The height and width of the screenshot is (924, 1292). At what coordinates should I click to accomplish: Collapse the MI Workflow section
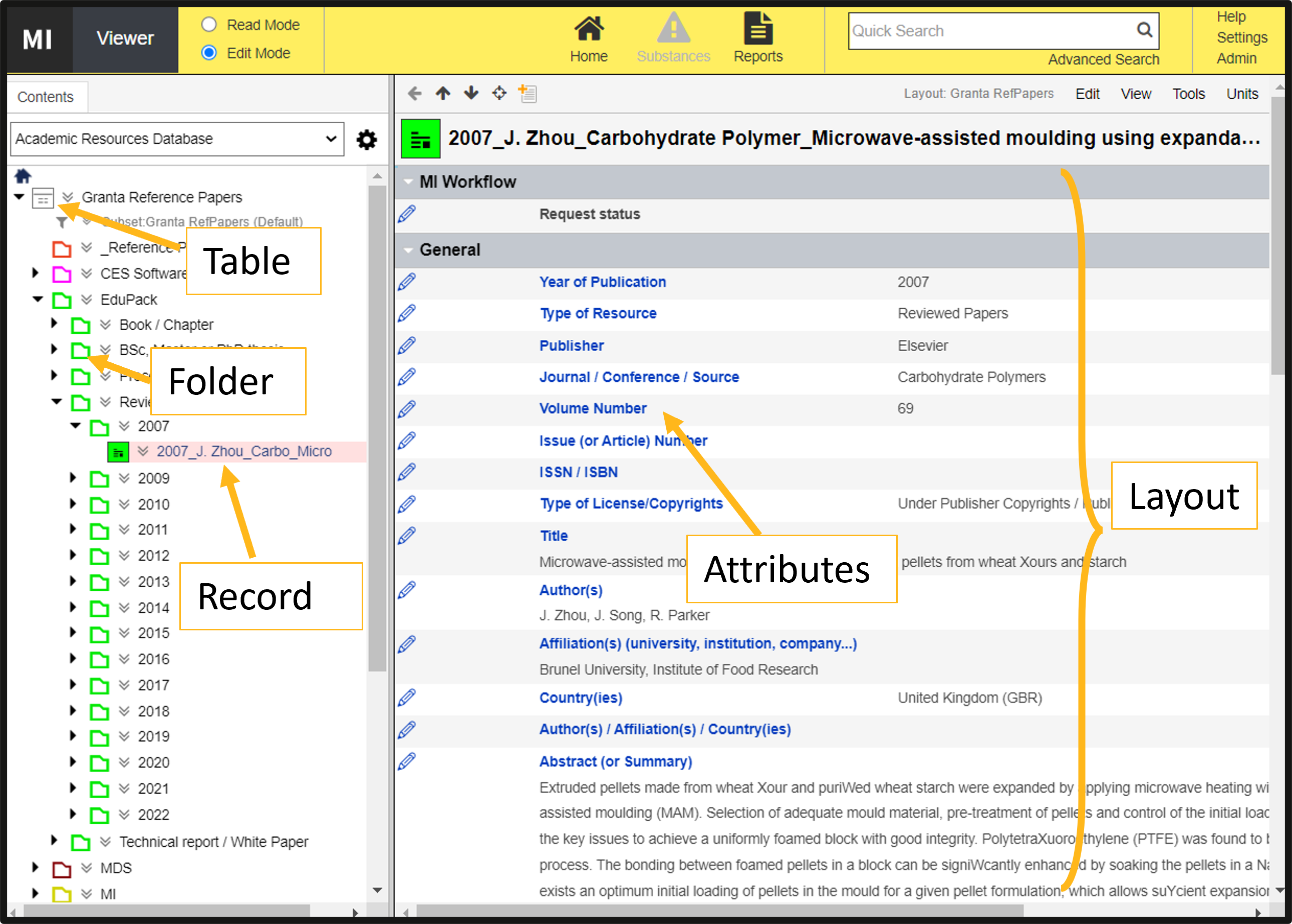click(408, 182)
